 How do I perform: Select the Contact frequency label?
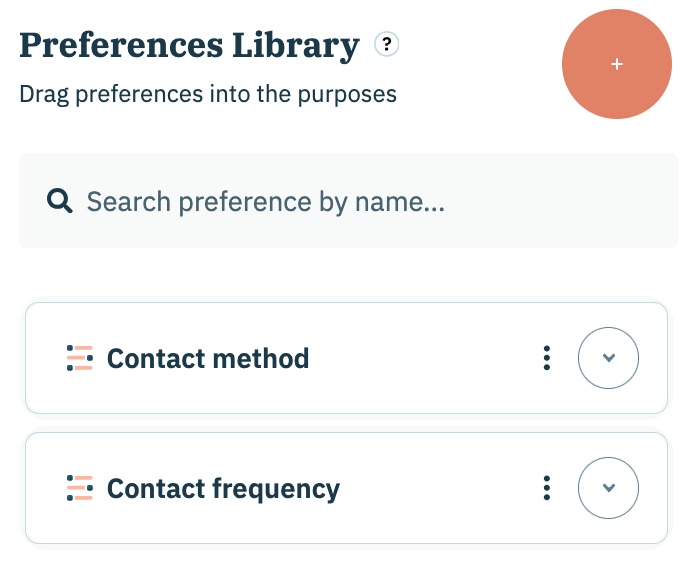click(223, 488)
